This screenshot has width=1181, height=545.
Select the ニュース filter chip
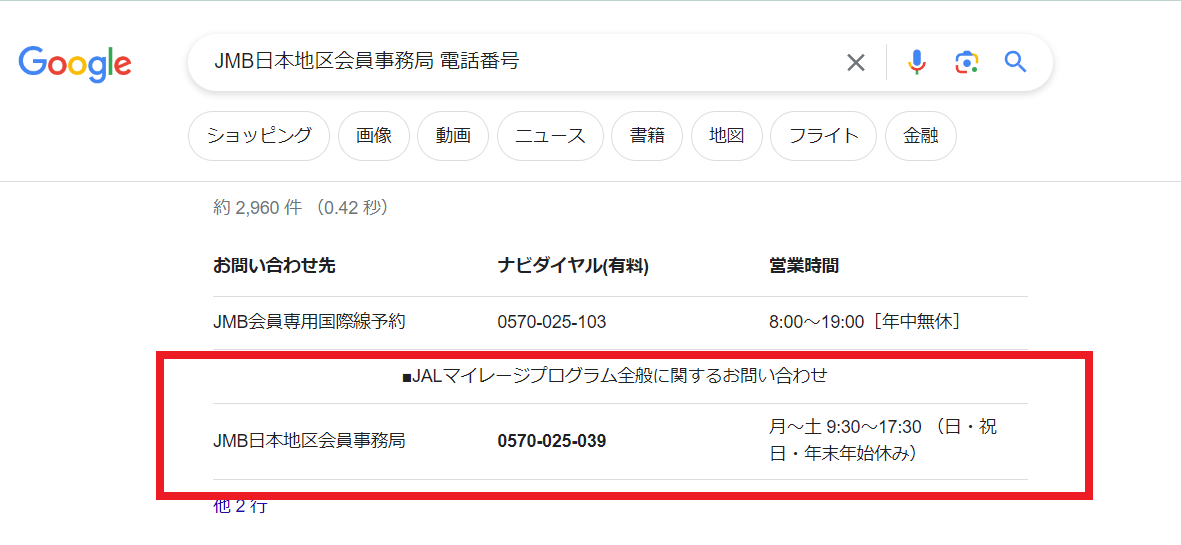(550, 136)
